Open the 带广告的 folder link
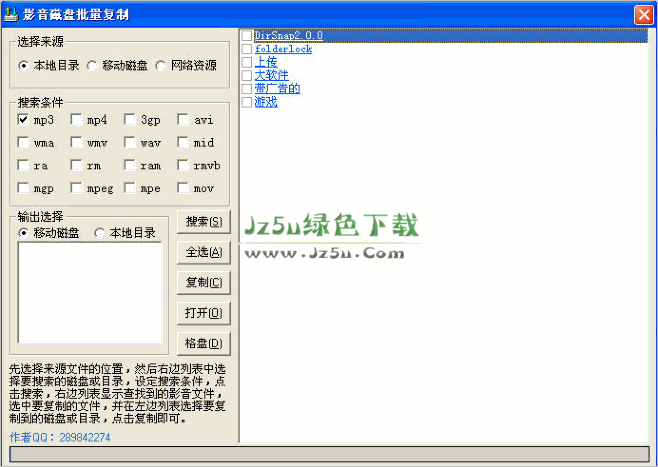The image size is (658, 467). 277,89
